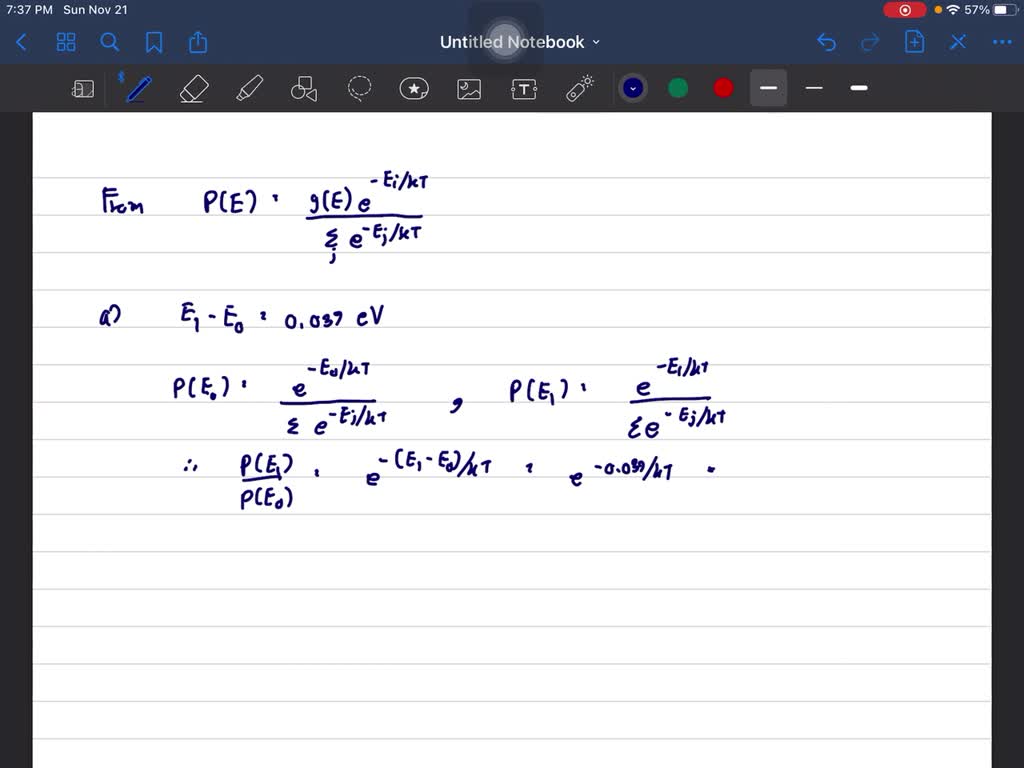Open the search panel
Image resolution: width=1024 pixels, height=768 pixels.
(110, 42)
